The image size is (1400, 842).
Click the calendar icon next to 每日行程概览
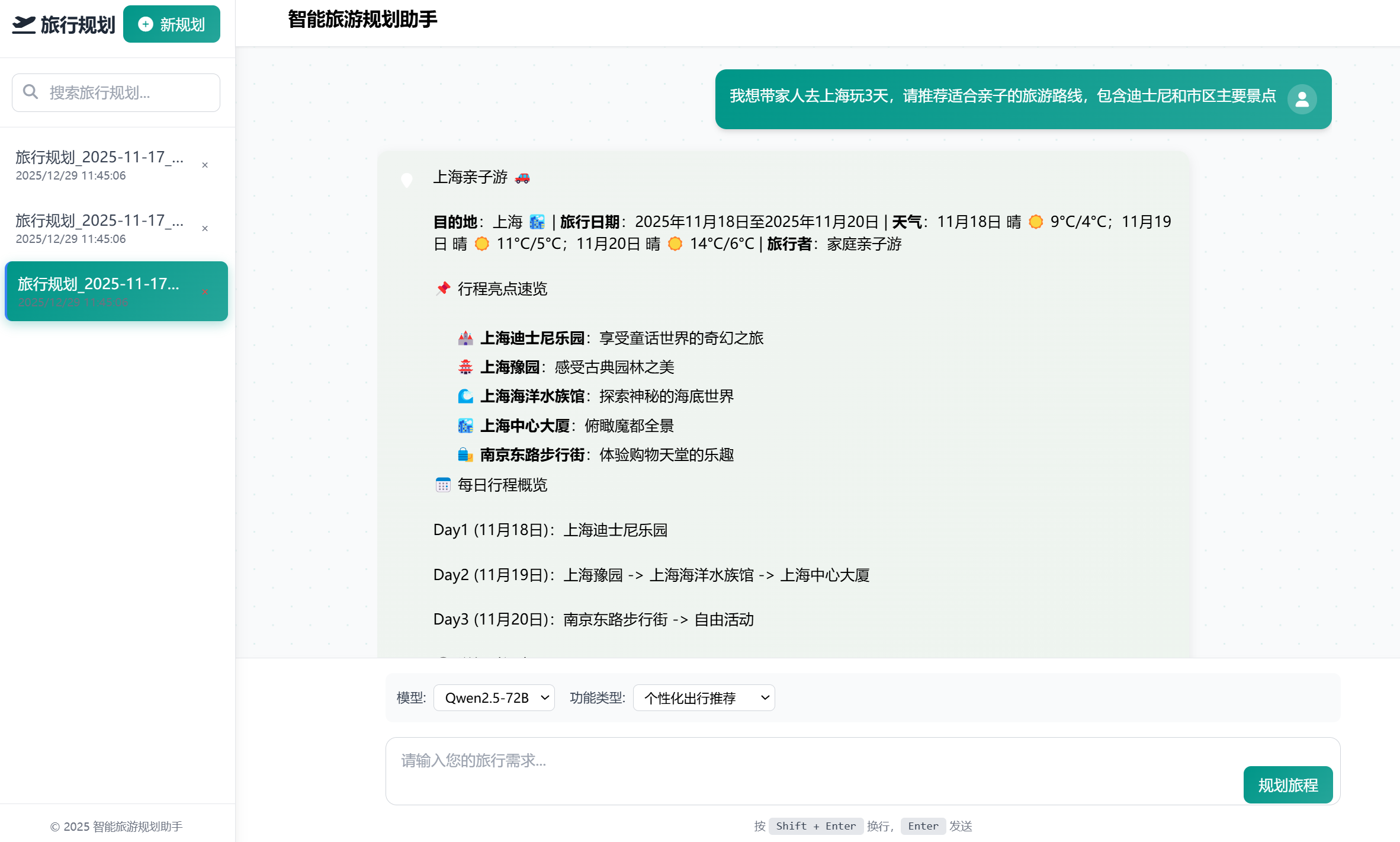click(x=442, y=485)
